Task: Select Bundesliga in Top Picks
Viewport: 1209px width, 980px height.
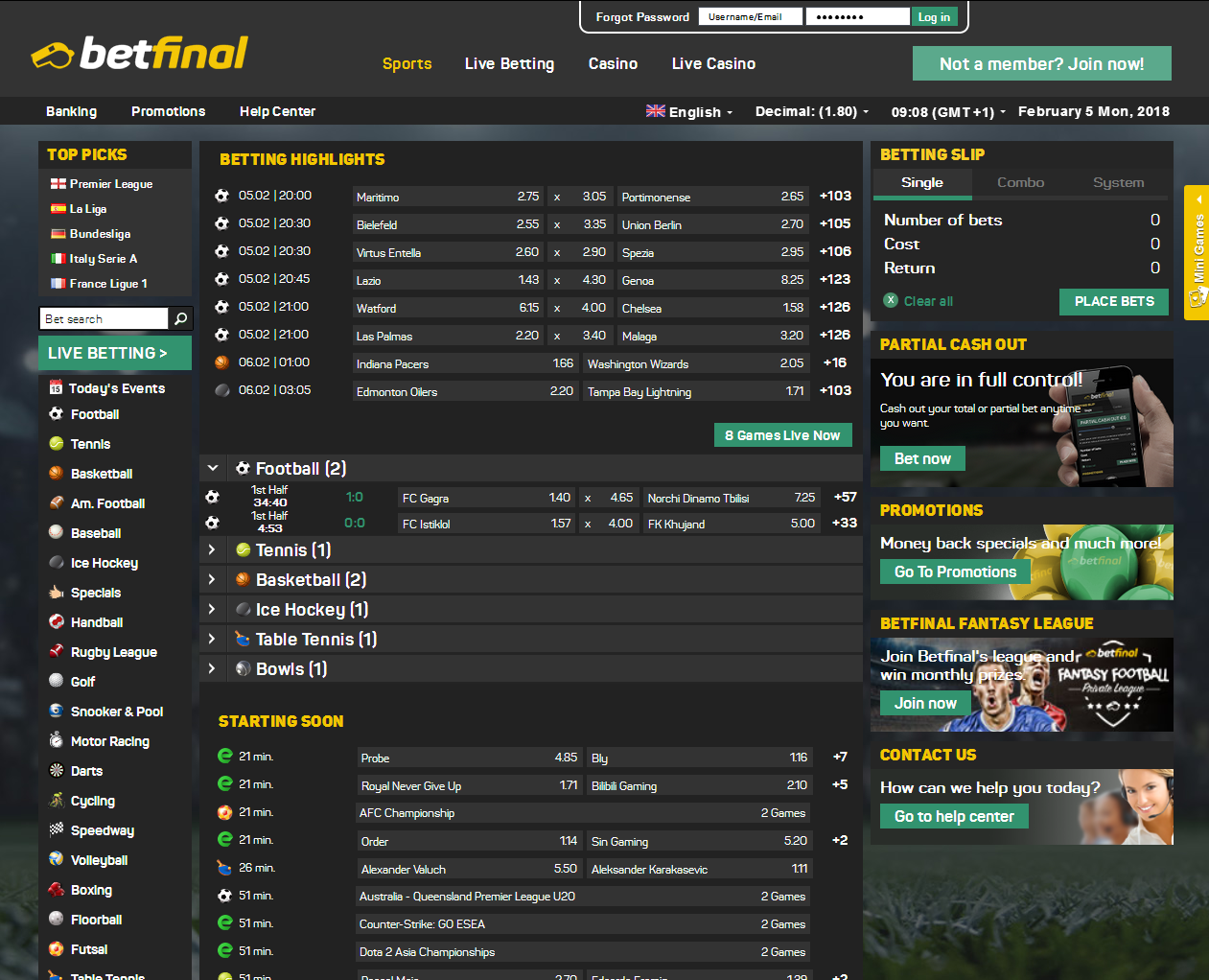Action: [100, 233]
